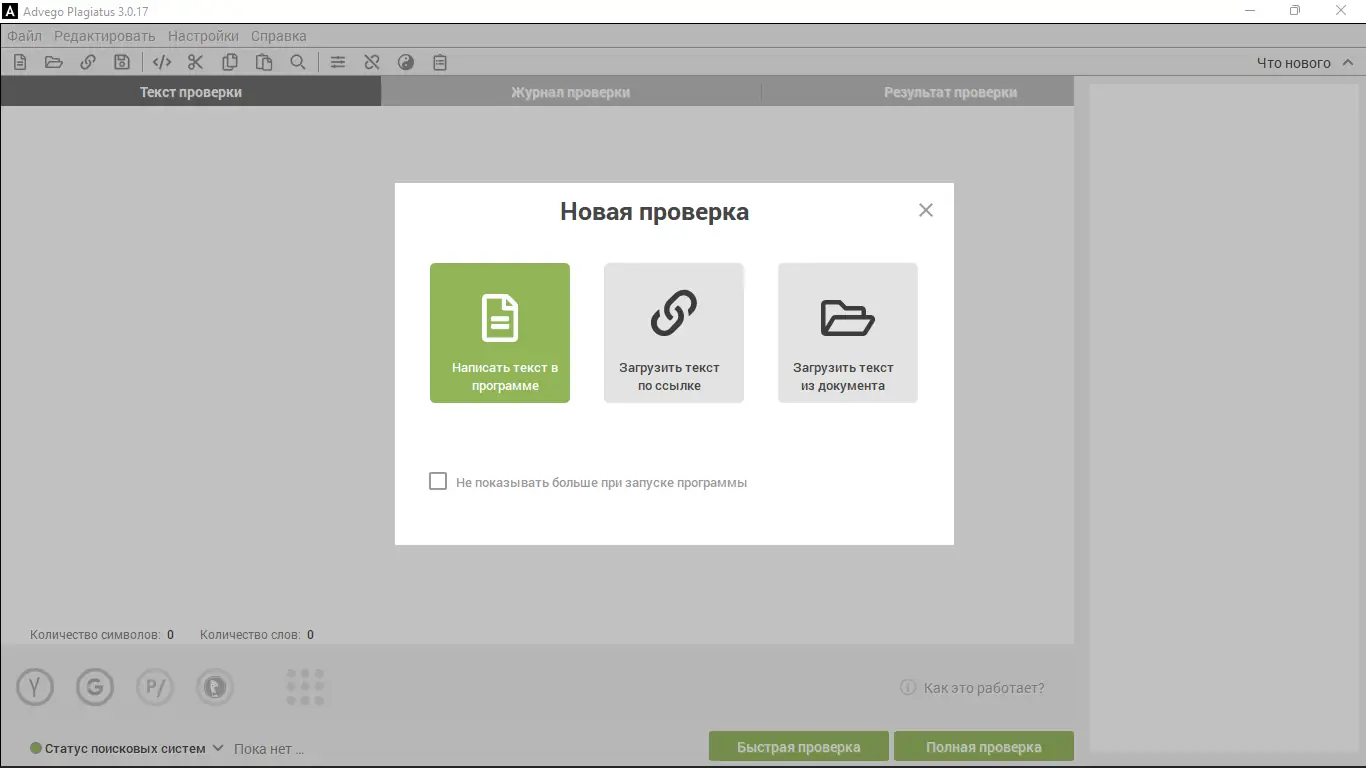
Task: Open the Файл menu
Action: point(24,36)
